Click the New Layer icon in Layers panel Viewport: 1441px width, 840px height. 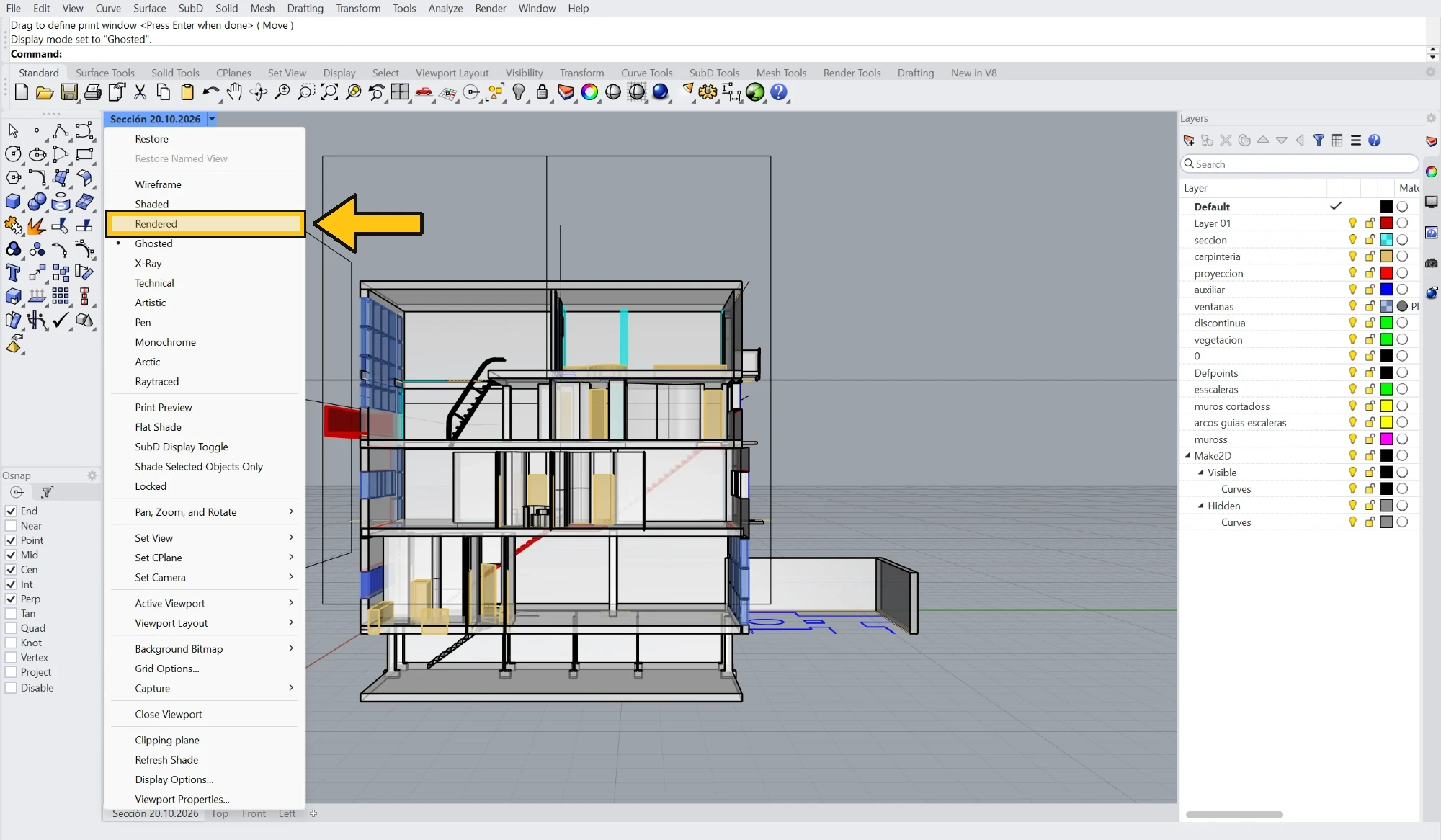tap(1189, 140)
